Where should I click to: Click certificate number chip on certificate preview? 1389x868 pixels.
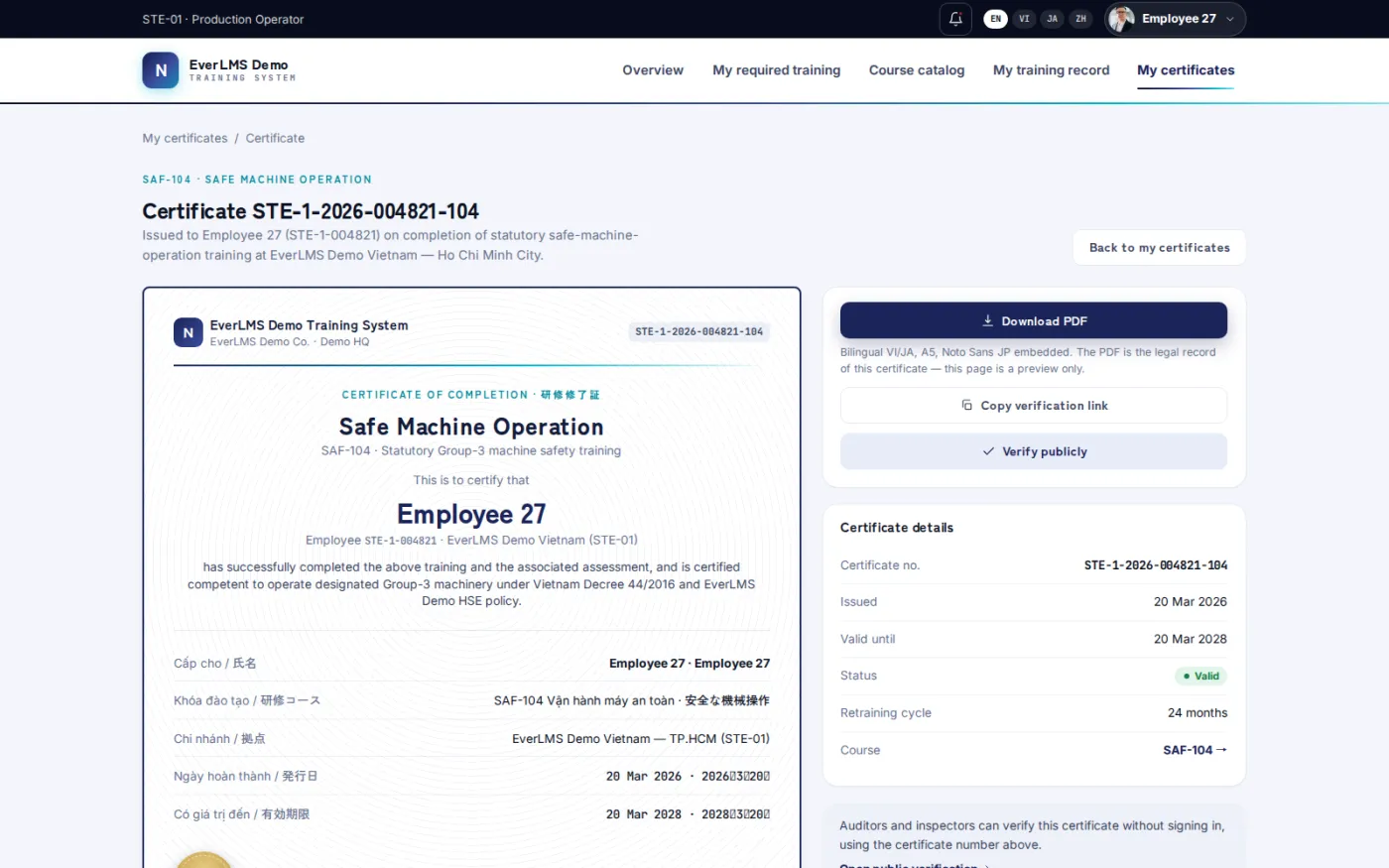(699, 331)
